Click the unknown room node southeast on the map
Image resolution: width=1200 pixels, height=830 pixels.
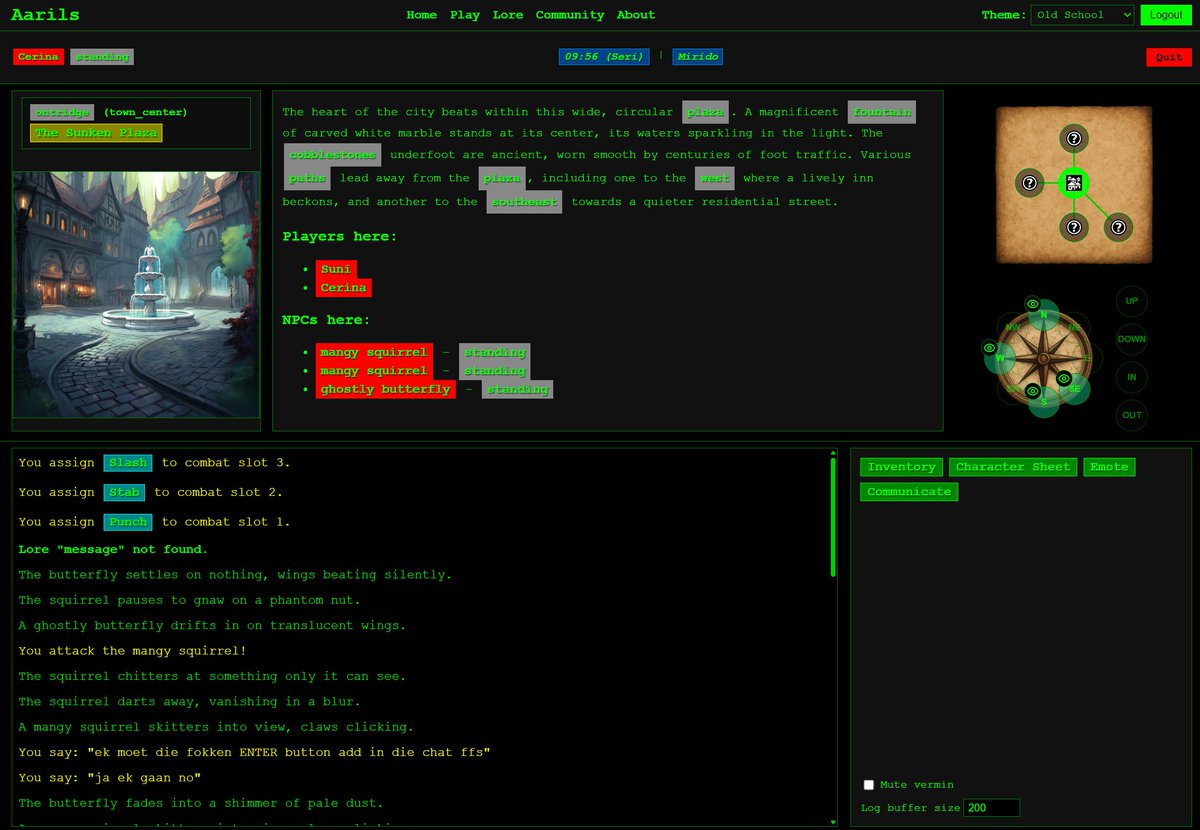[1118, 227]
